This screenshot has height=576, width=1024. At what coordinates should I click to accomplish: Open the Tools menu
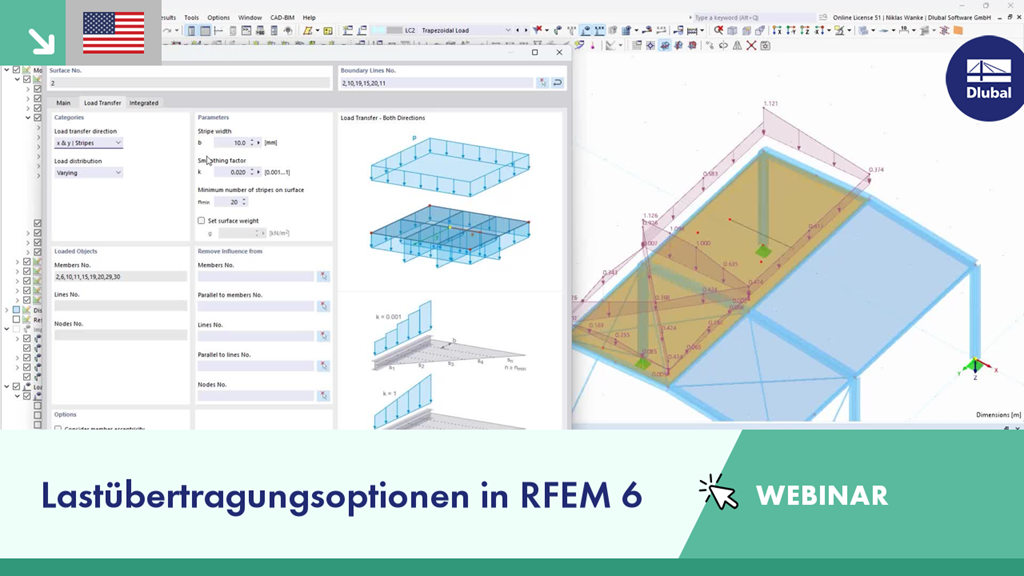pos(191,18)
